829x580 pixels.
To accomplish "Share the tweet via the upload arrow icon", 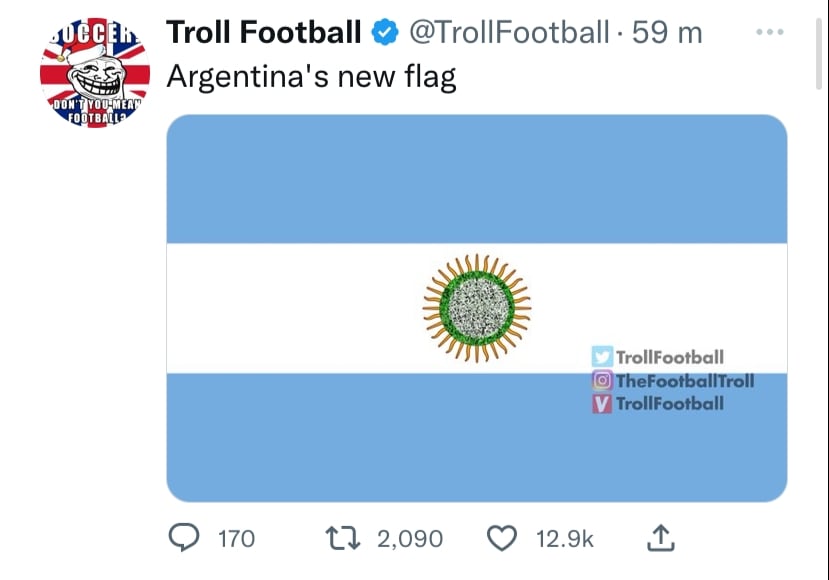I will click(x=662, y=538).
